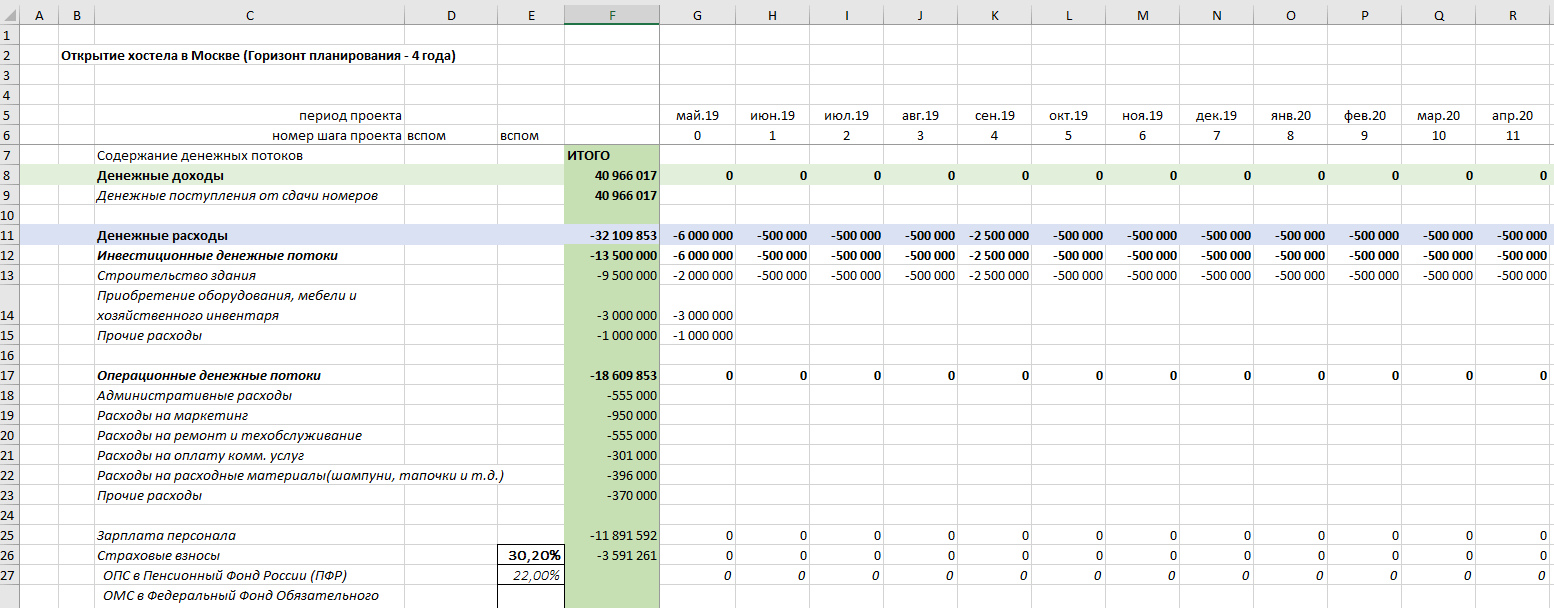This screenshot has height=608, width=1554.
Task: Click the Страховые взносы label cell
Action: point(249,556)
